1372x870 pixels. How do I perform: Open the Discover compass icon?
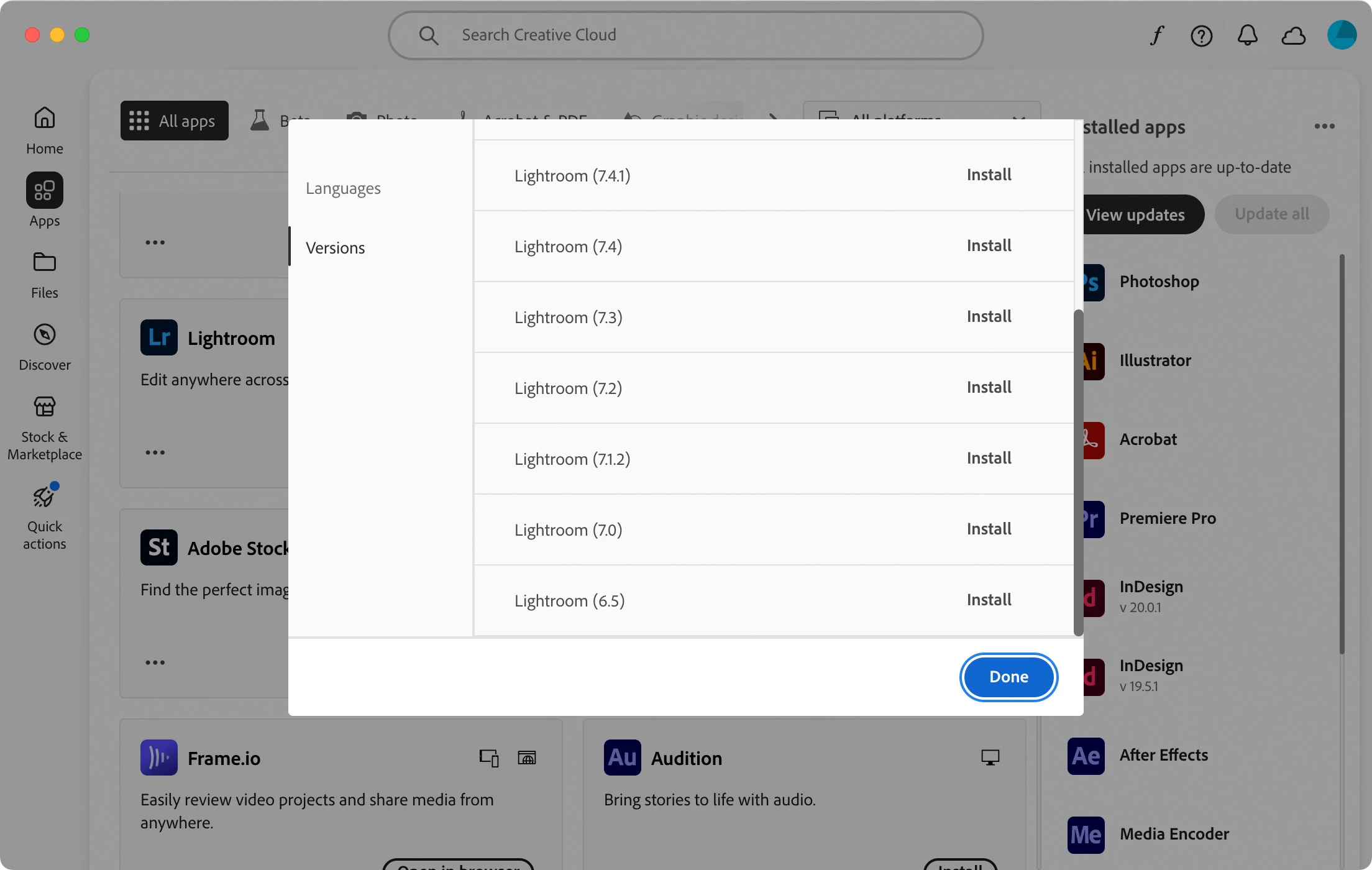tap(44, 336)
